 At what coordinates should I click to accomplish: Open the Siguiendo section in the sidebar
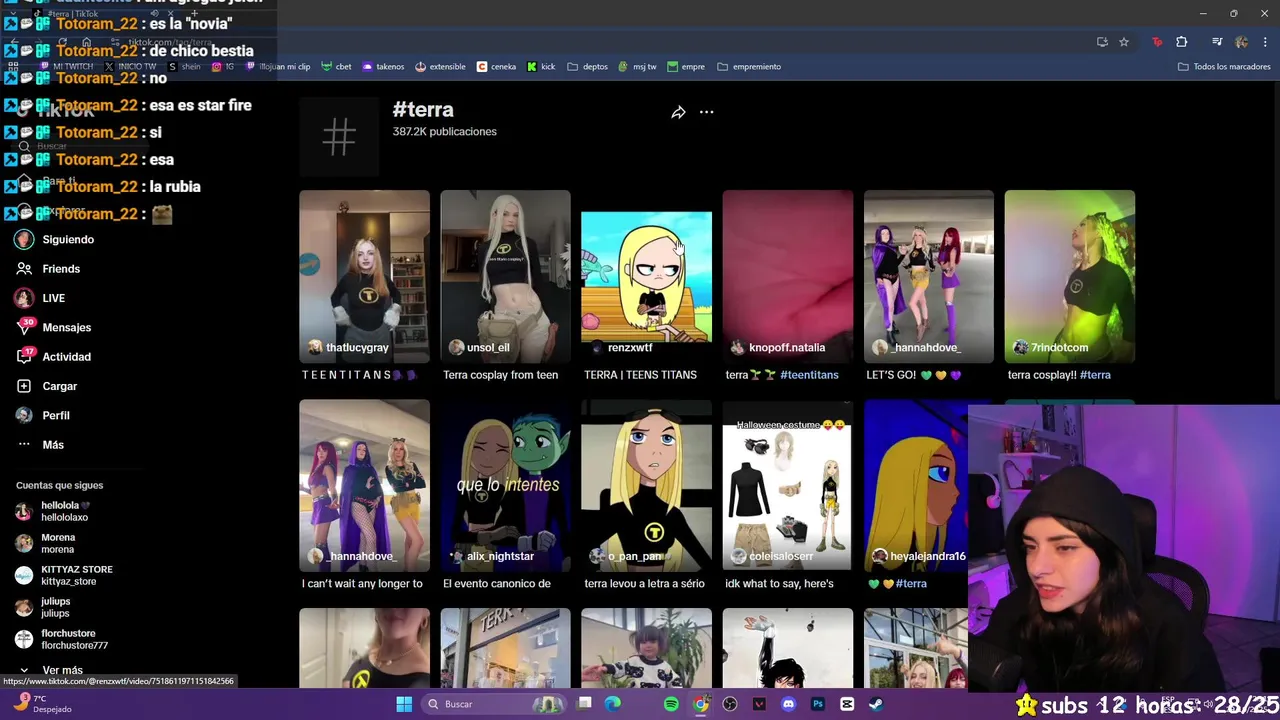[x=55, y=240]
